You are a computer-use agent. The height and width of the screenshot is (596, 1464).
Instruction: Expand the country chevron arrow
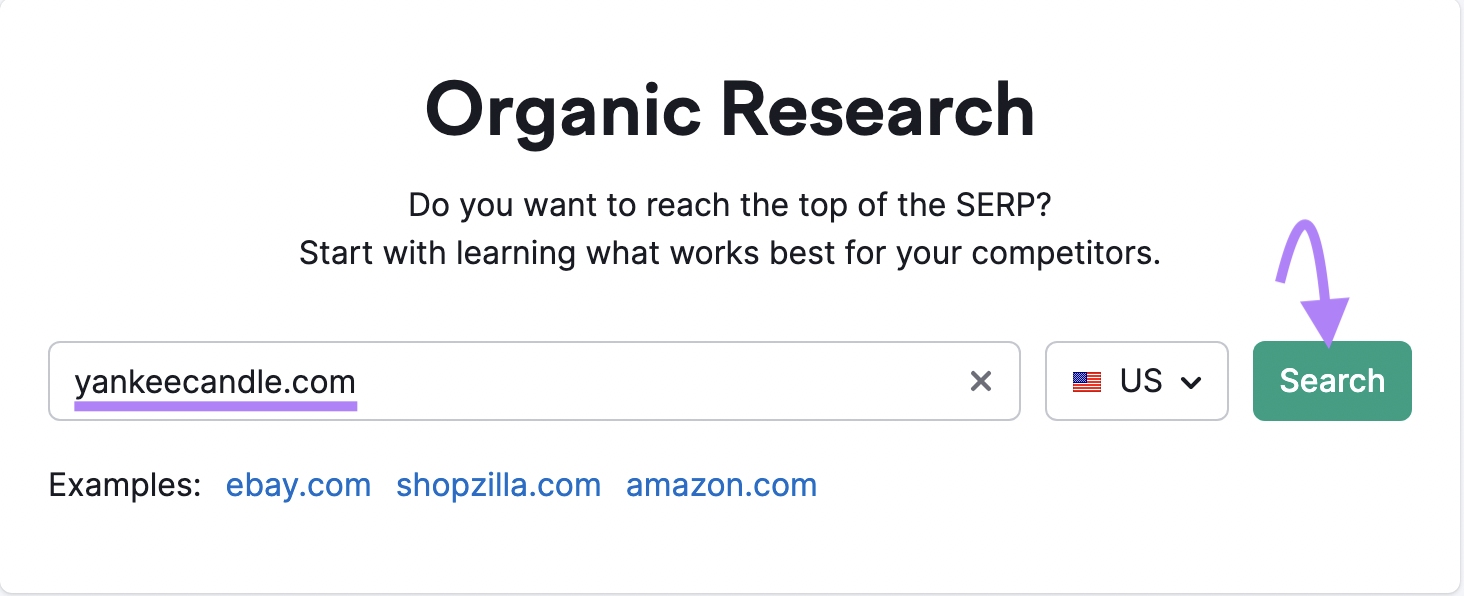tap(1190, 383)
